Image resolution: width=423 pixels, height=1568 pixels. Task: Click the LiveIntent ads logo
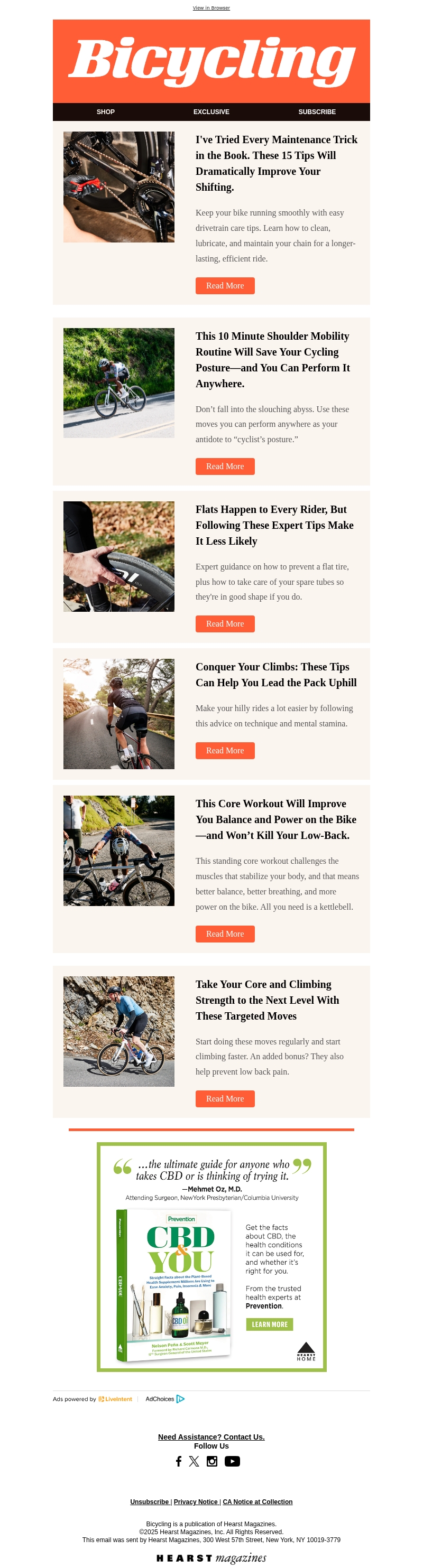[115, 1399]
